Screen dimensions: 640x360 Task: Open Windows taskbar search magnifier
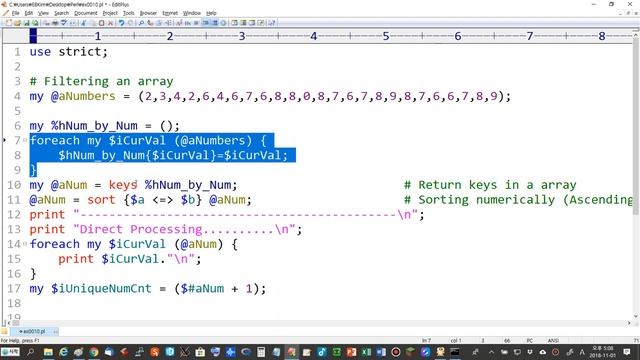31,352
